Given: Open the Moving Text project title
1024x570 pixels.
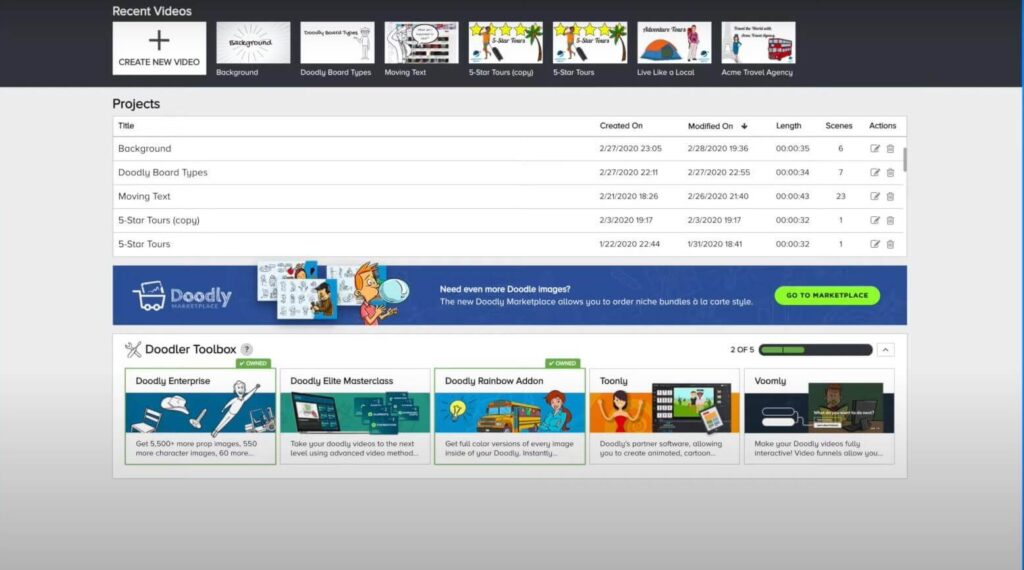Looking at the screenshot, I should click(144, 196).
